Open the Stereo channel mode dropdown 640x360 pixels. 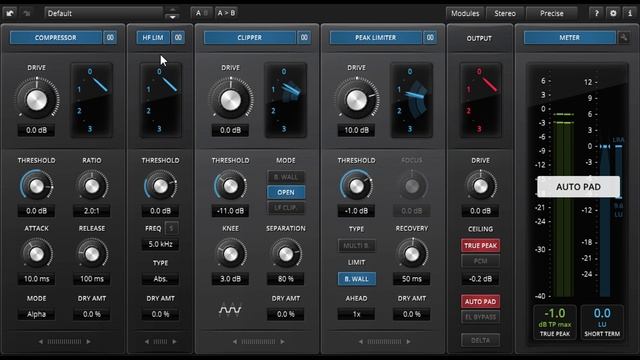click(505, 13)
